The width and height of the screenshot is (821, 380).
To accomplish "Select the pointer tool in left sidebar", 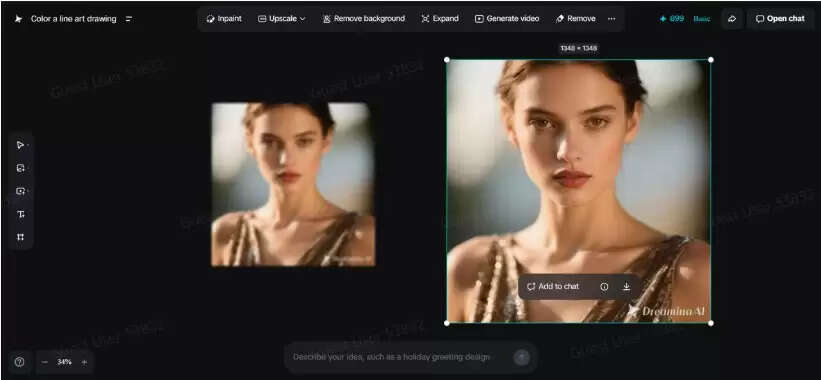I will pyautogui.click(x=20, y=145).
